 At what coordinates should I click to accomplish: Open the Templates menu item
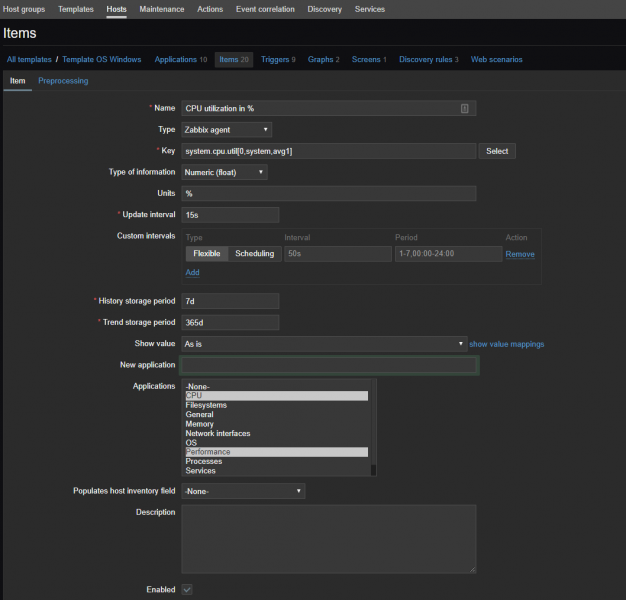(x=76, y=9)
